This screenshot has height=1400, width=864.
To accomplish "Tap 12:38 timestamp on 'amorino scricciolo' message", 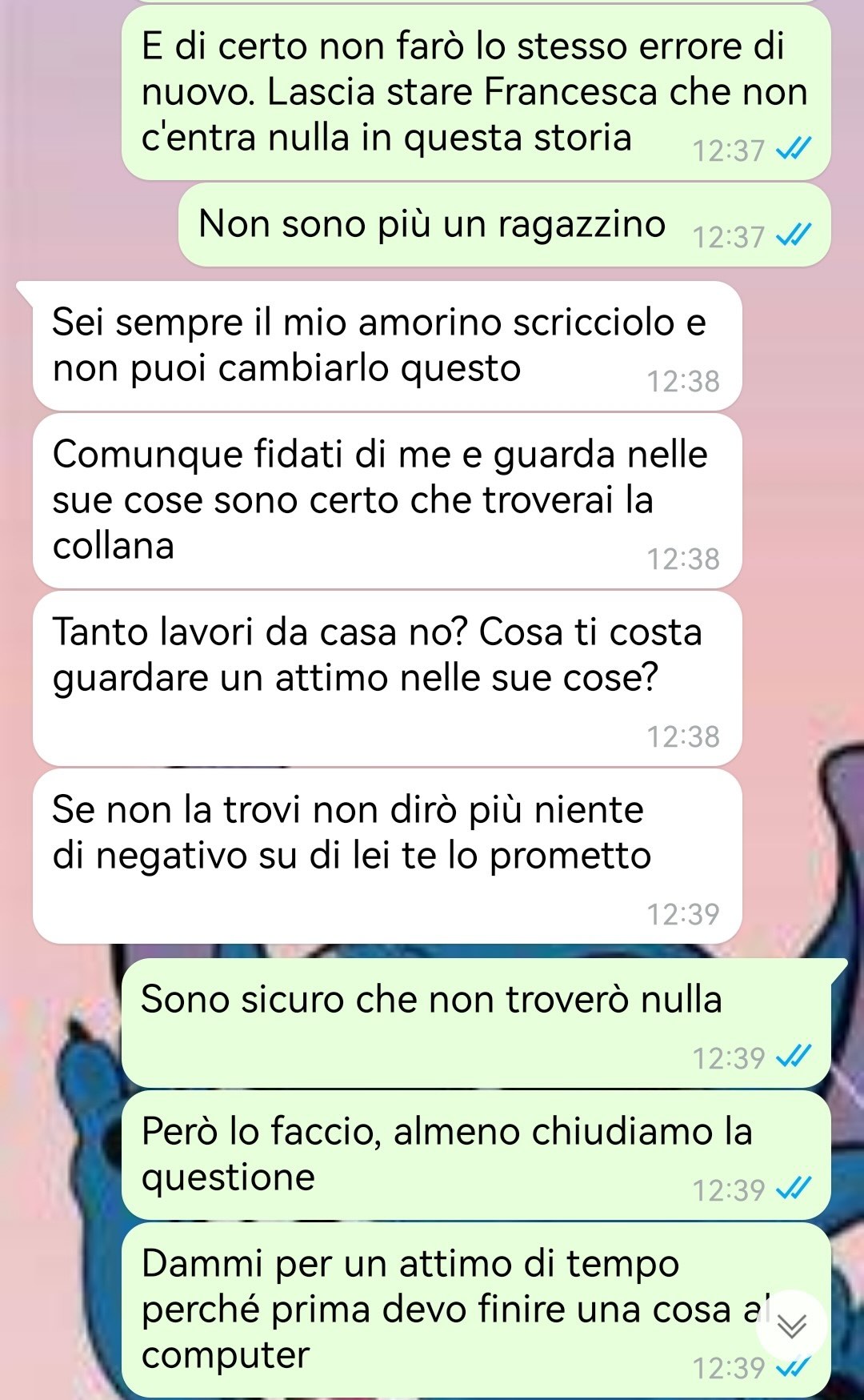I will click(683, 381).
